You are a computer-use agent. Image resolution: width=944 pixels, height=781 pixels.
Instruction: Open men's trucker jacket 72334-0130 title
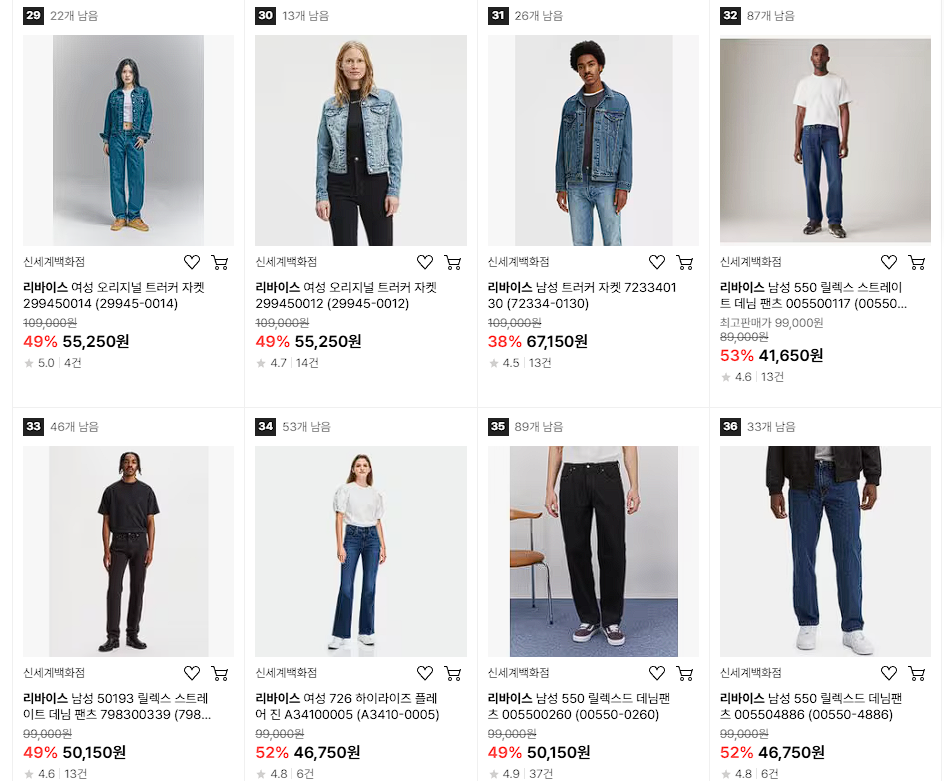pos(582,296)
